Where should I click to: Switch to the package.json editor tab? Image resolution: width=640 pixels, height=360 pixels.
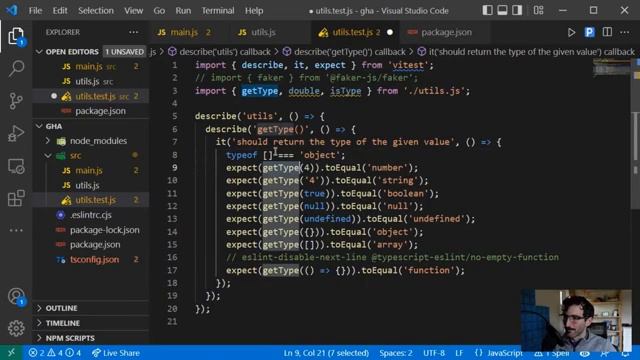click(446, 32)
